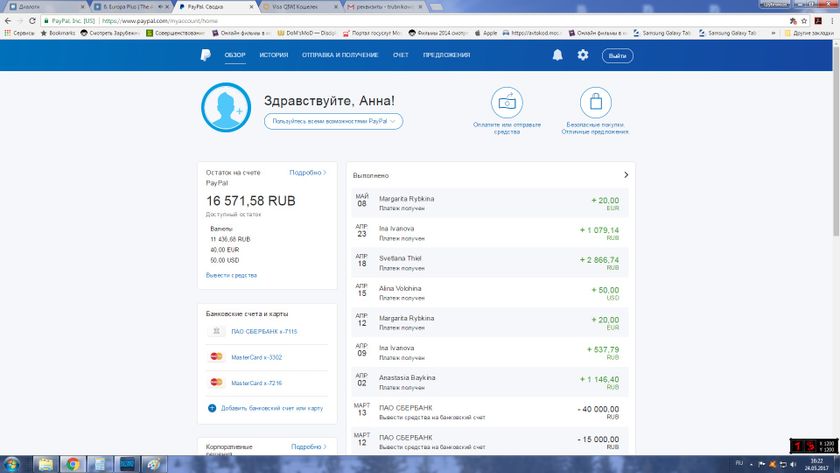Open 'Подробно' next to PayPal balance
The image size is (840, 473).
pyautogui.click(x=307, y=172)
